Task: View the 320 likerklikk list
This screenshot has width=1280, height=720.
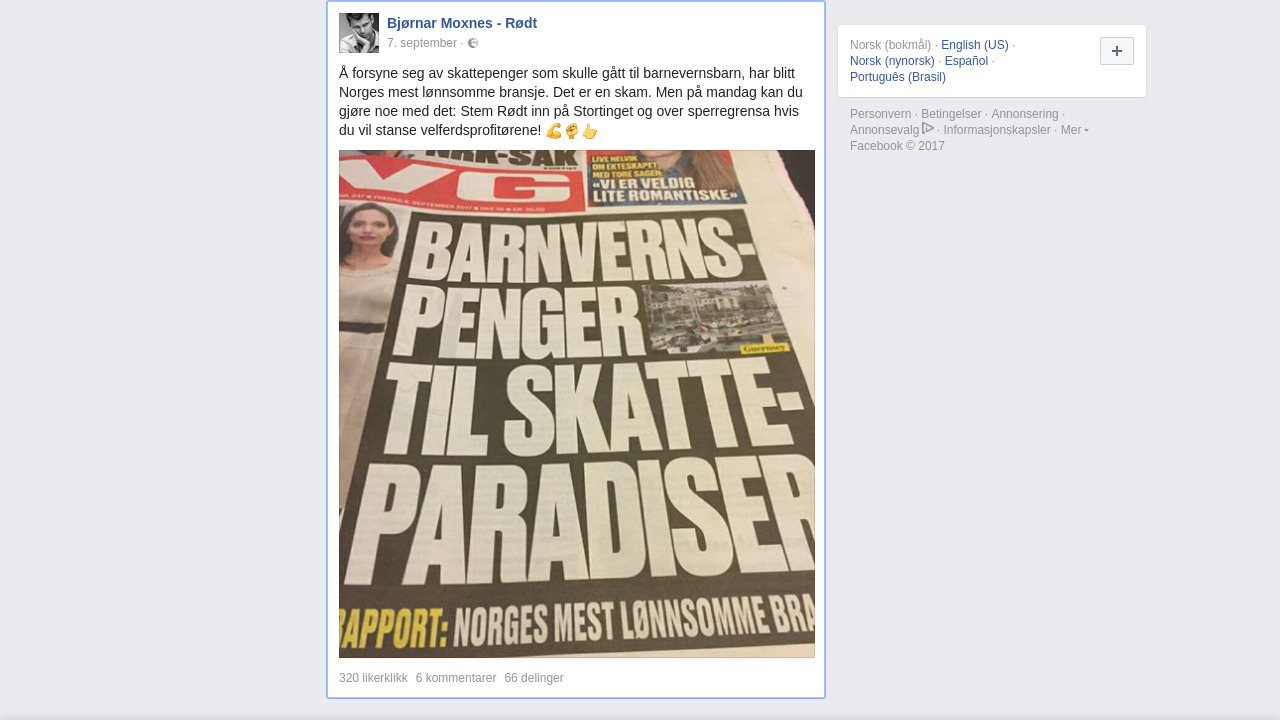Action: click(x=373, y=678)
